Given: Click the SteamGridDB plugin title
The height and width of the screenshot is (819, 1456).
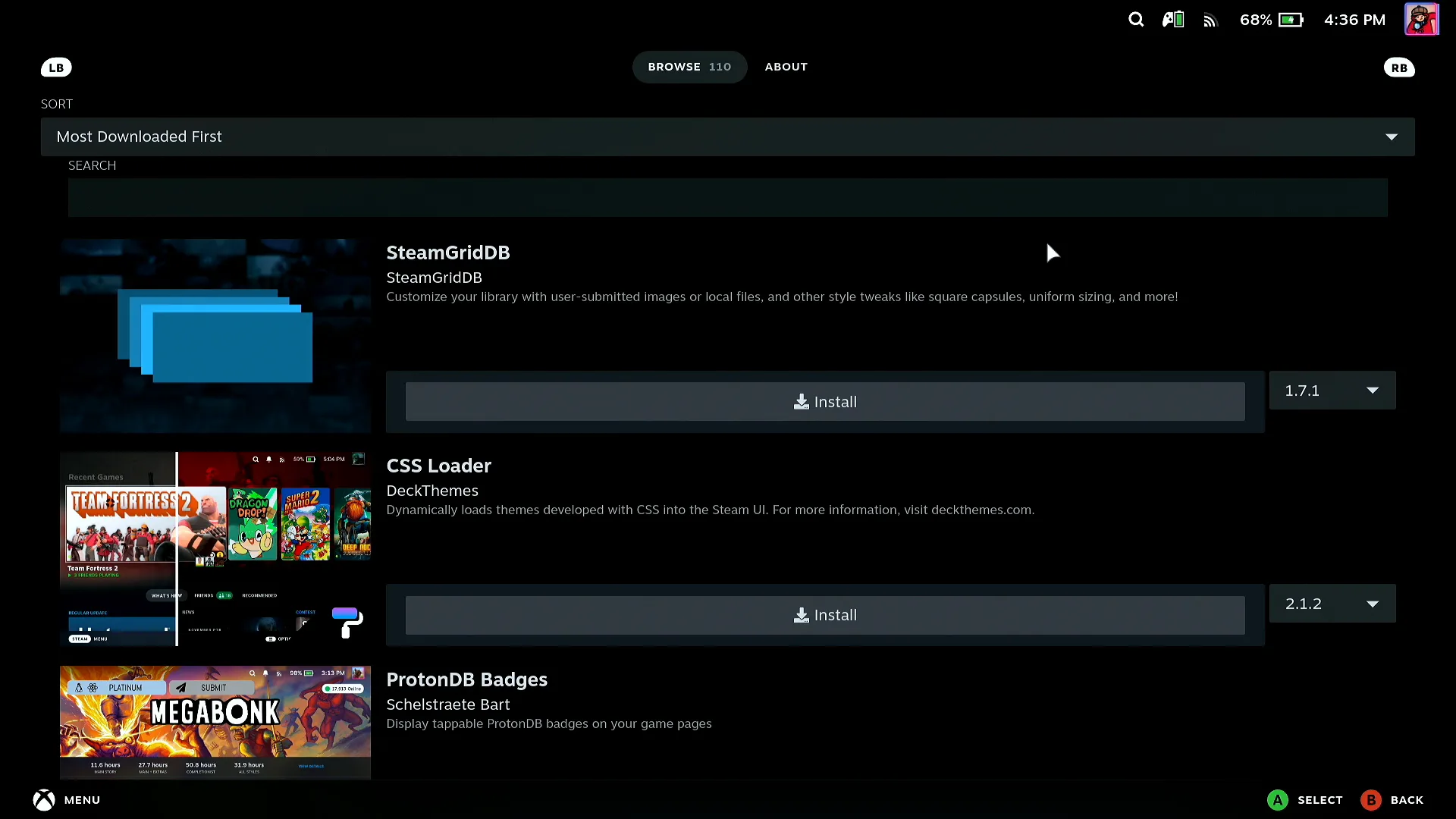Looking at the screenshot, I should click(448, 253).
